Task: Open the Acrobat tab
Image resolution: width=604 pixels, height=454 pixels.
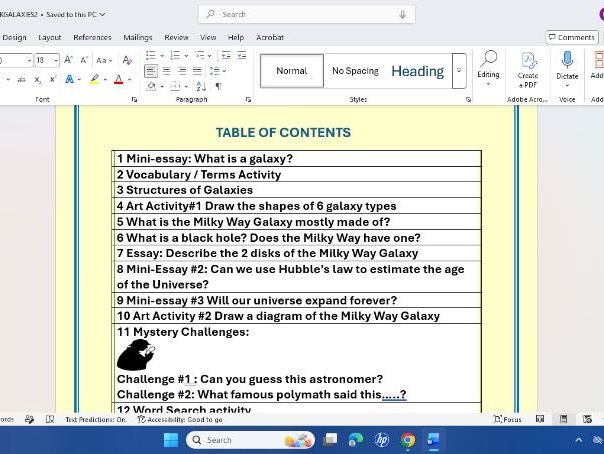Action: tap(270, 37)
